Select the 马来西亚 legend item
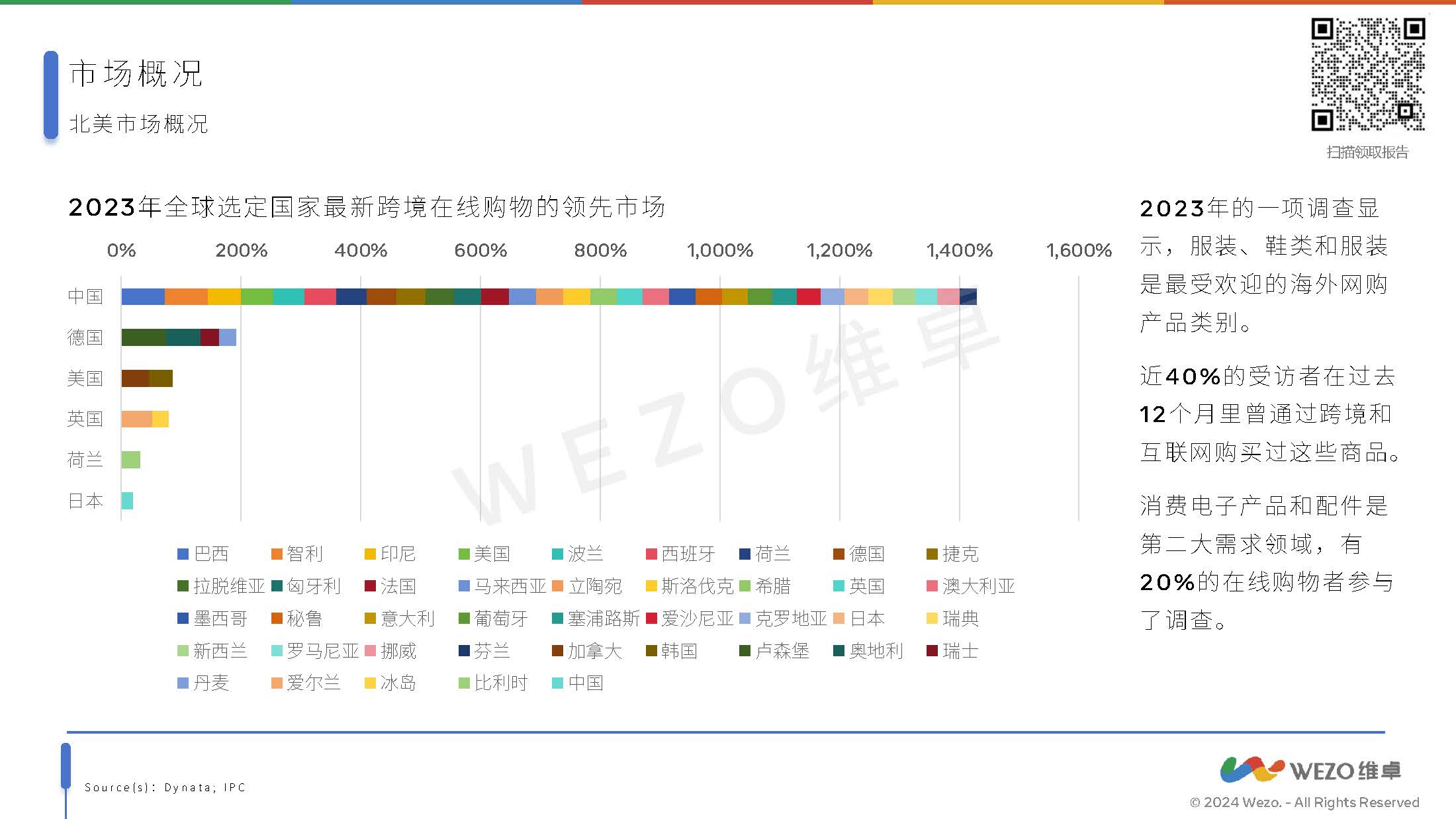 (x=510, y=586)
